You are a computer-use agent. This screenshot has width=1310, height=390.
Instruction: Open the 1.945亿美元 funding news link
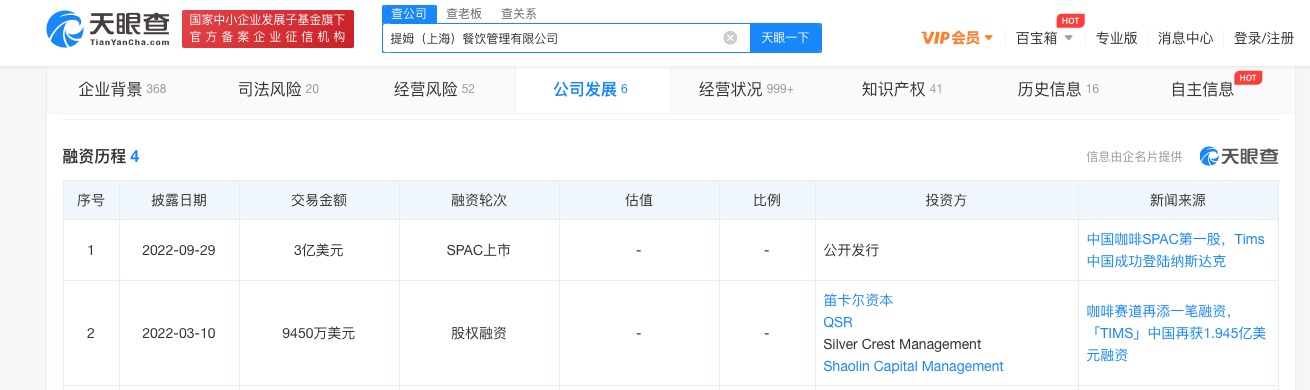click(1176, 333)
